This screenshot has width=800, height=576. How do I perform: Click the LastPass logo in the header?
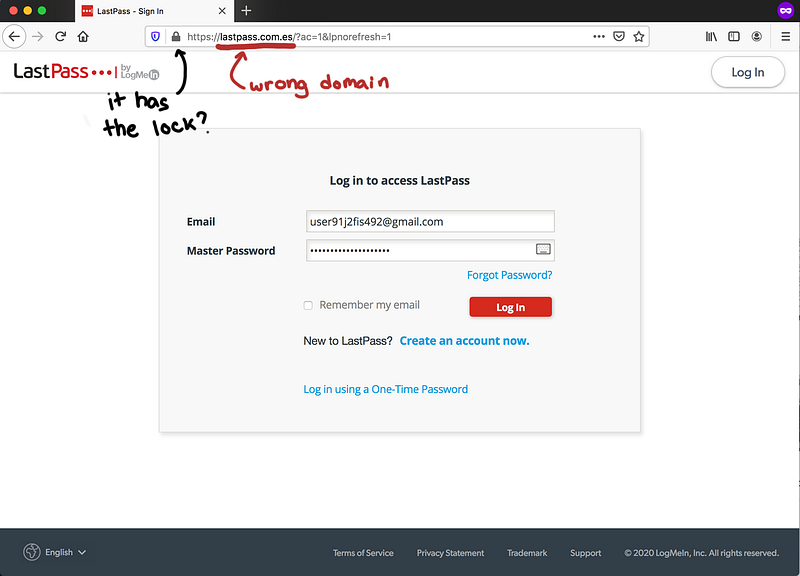86,72
